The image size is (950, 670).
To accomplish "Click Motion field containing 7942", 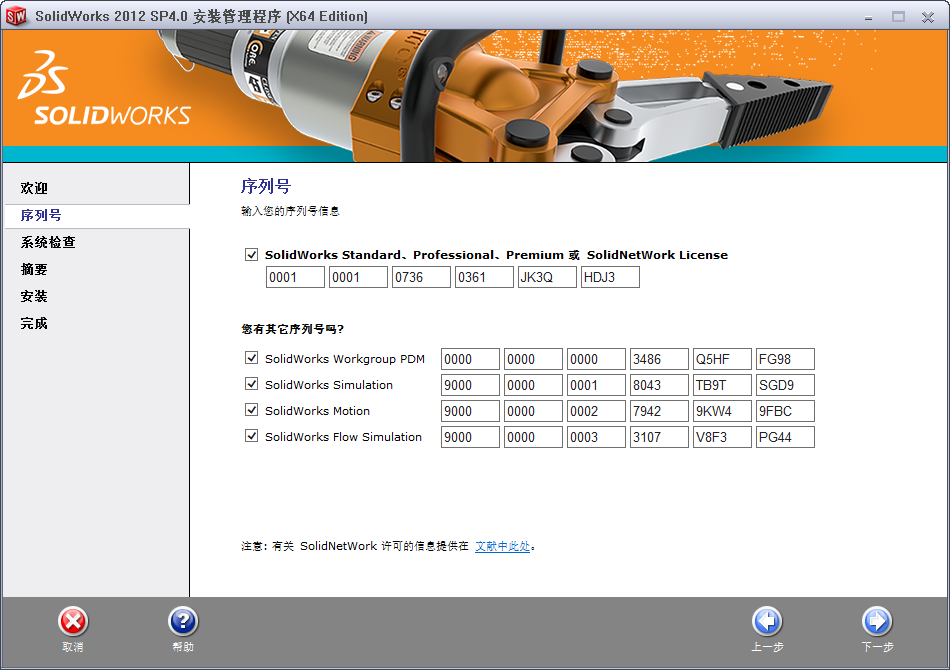I will 659,411.
